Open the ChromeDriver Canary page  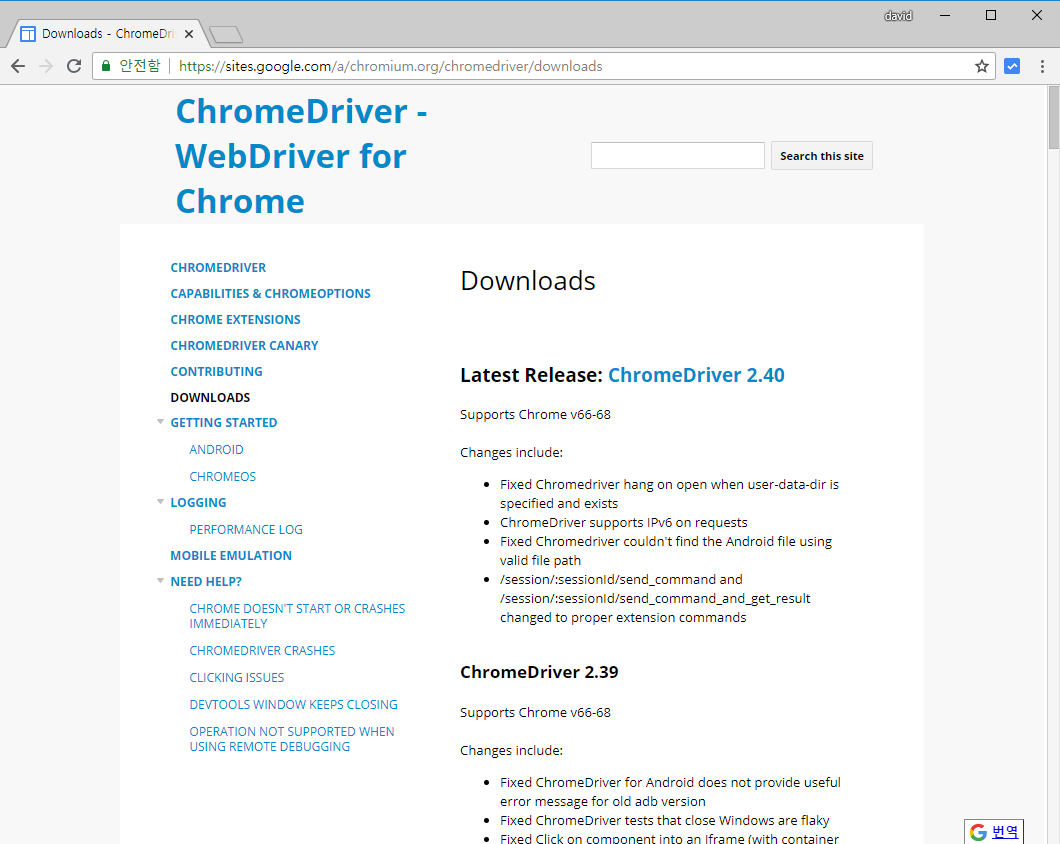244,346
